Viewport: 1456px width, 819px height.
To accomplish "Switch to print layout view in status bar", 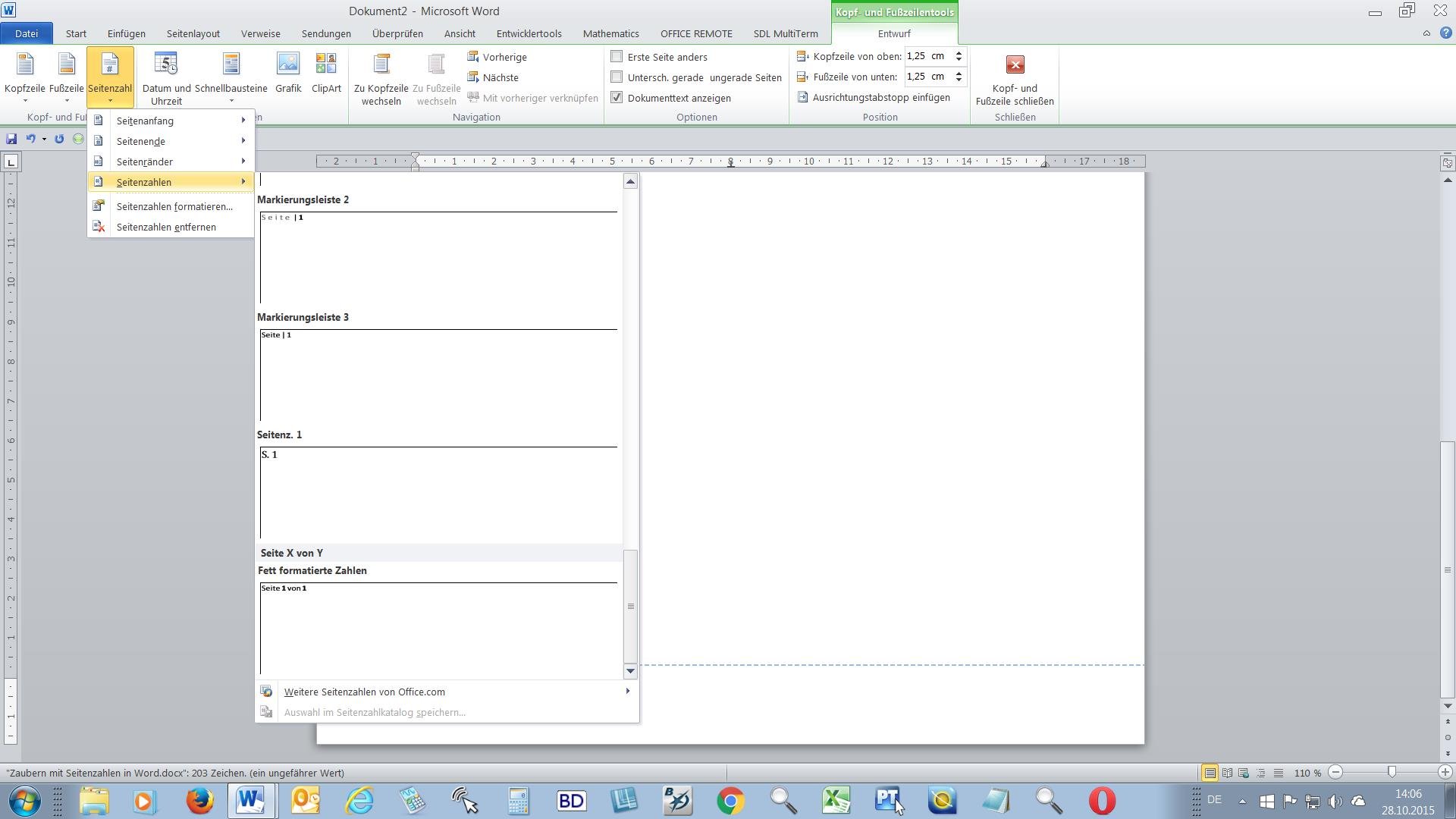I will click(1210, 773).
